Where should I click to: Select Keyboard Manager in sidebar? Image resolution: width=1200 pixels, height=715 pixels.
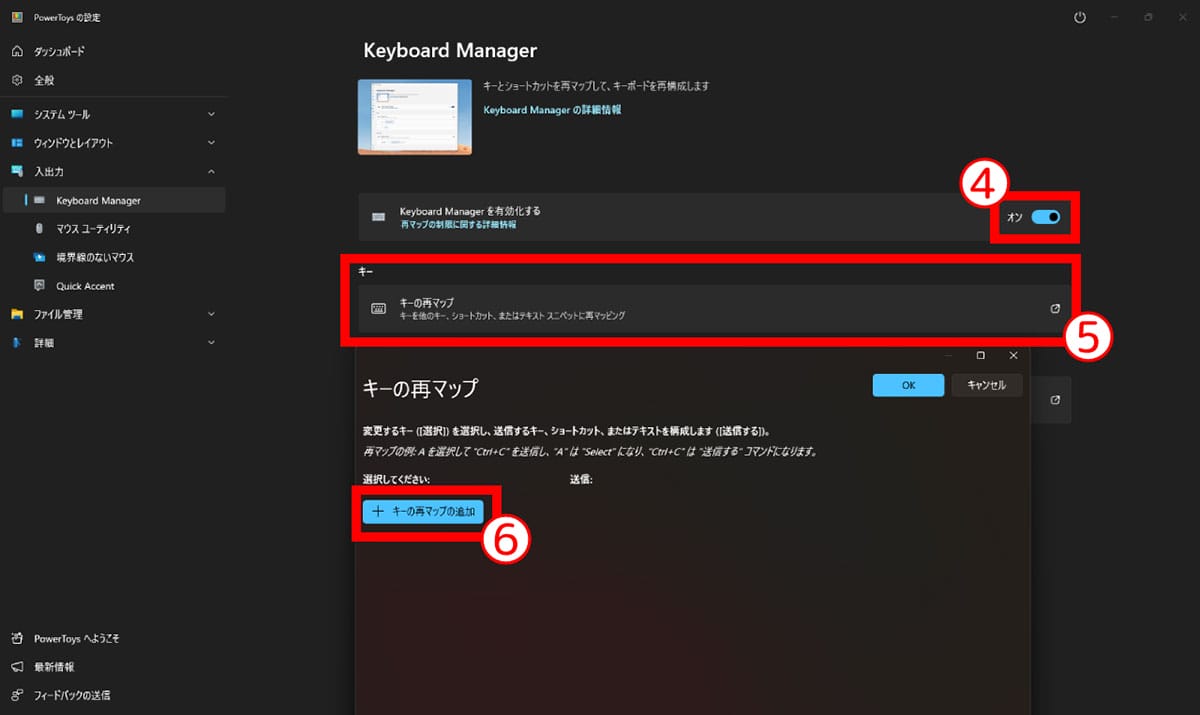(x=113, y=200)
